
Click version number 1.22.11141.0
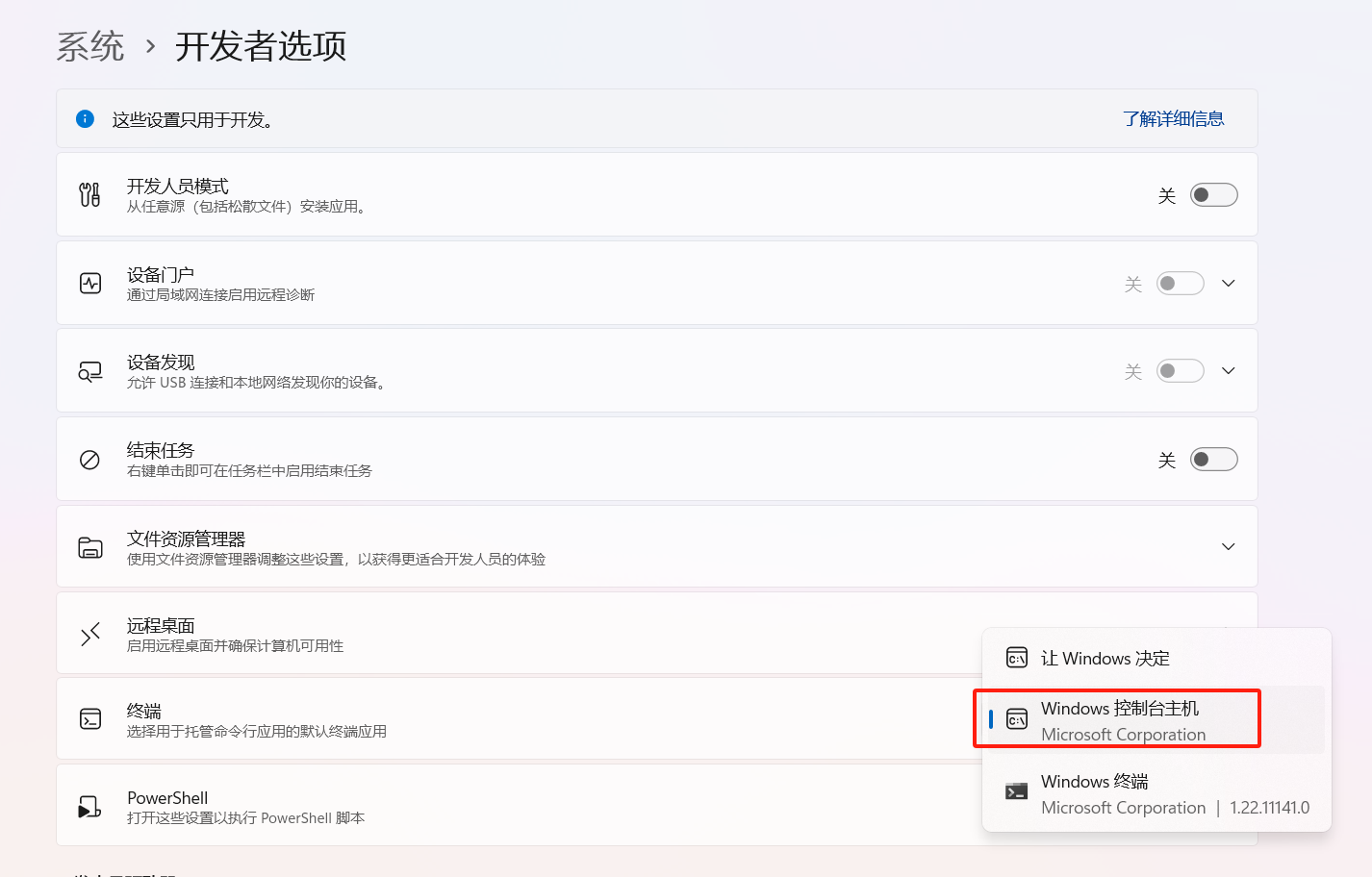pyautogui.click(x=1270, y=808)
